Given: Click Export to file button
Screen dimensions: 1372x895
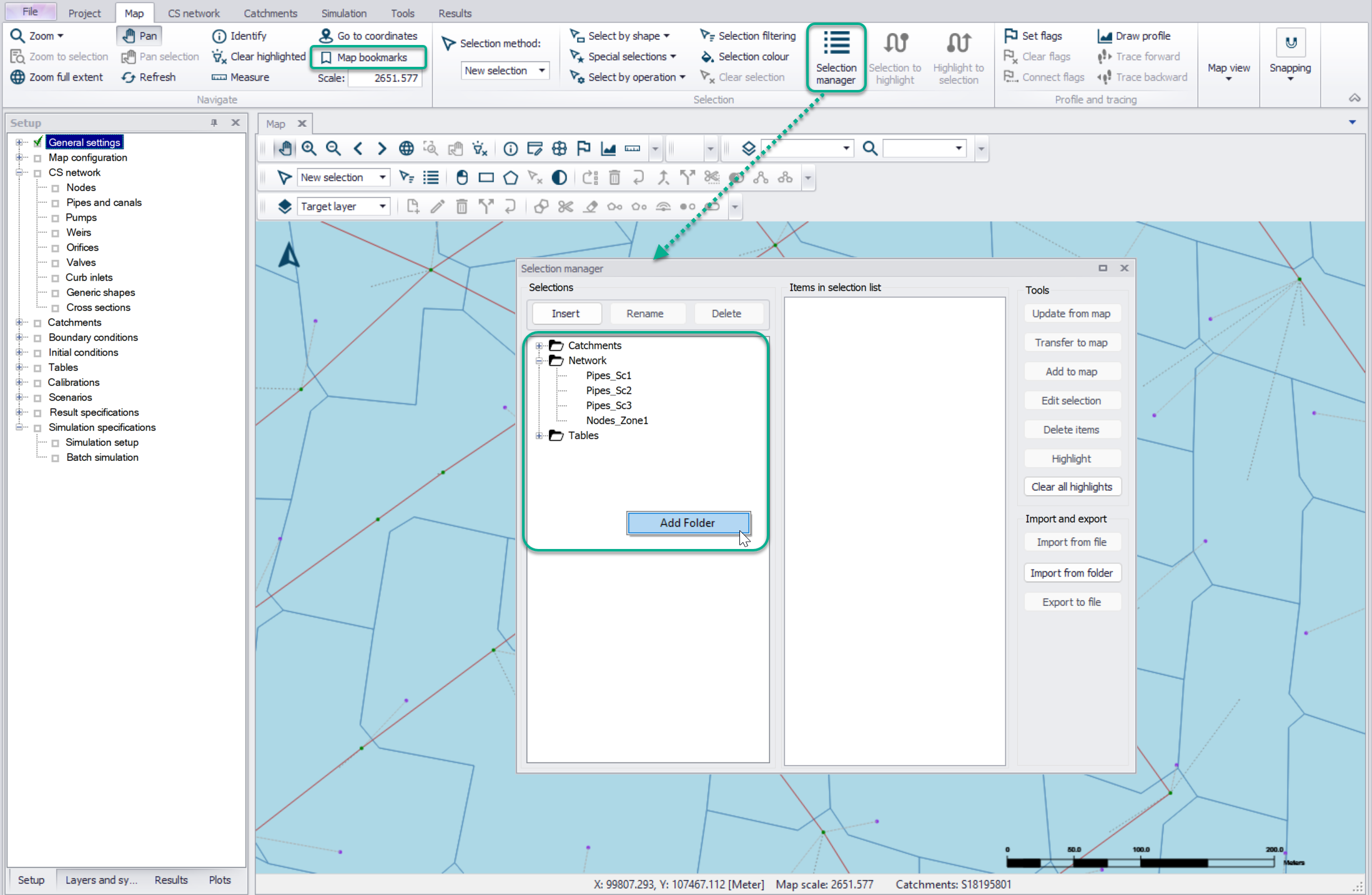Looking at the screenshot, I should [1071, 602].
